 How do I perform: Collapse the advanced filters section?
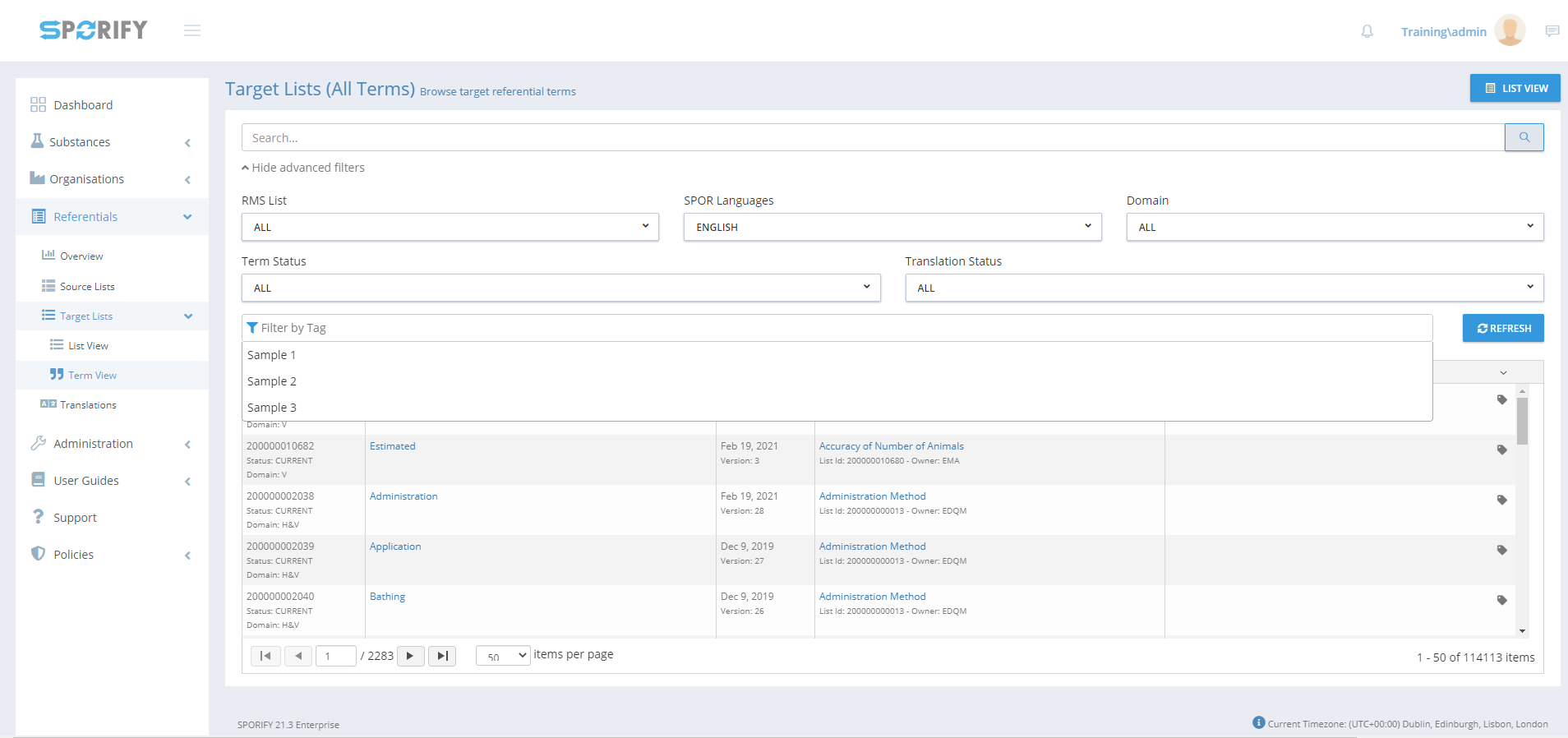(x=303, y=168)
